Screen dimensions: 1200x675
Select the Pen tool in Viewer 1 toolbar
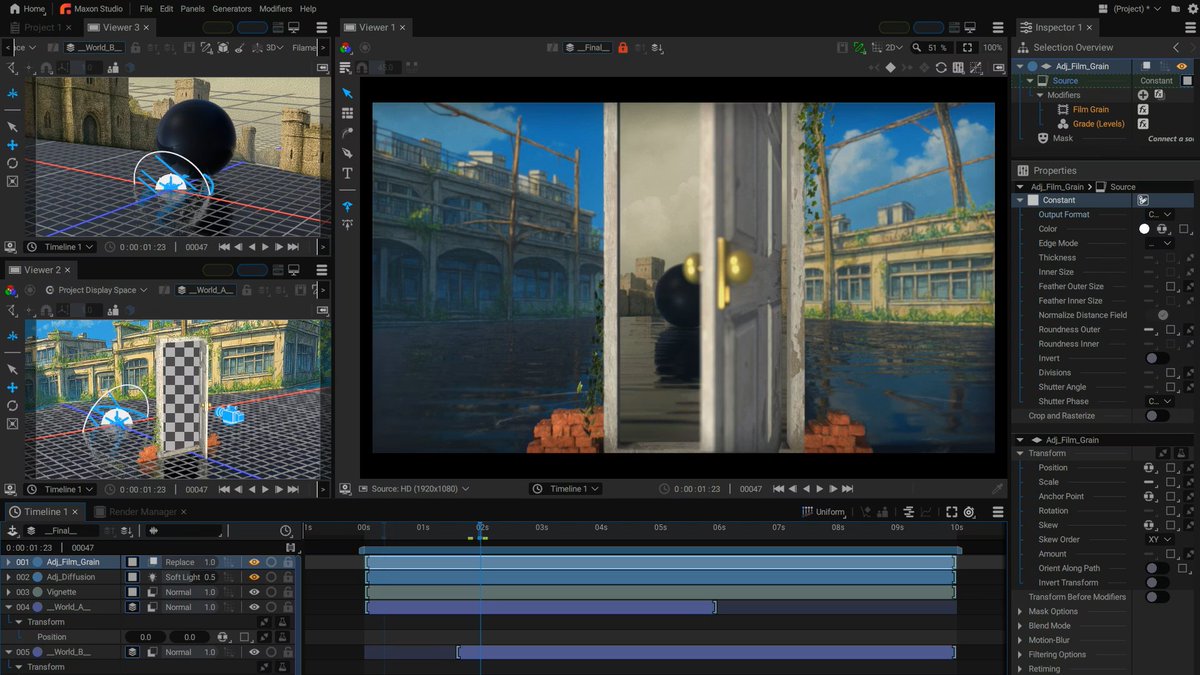point(347,153)
